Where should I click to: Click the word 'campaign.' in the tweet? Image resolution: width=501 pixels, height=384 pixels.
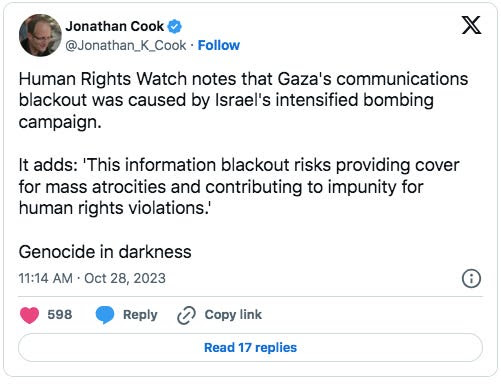tap(60, 122)
